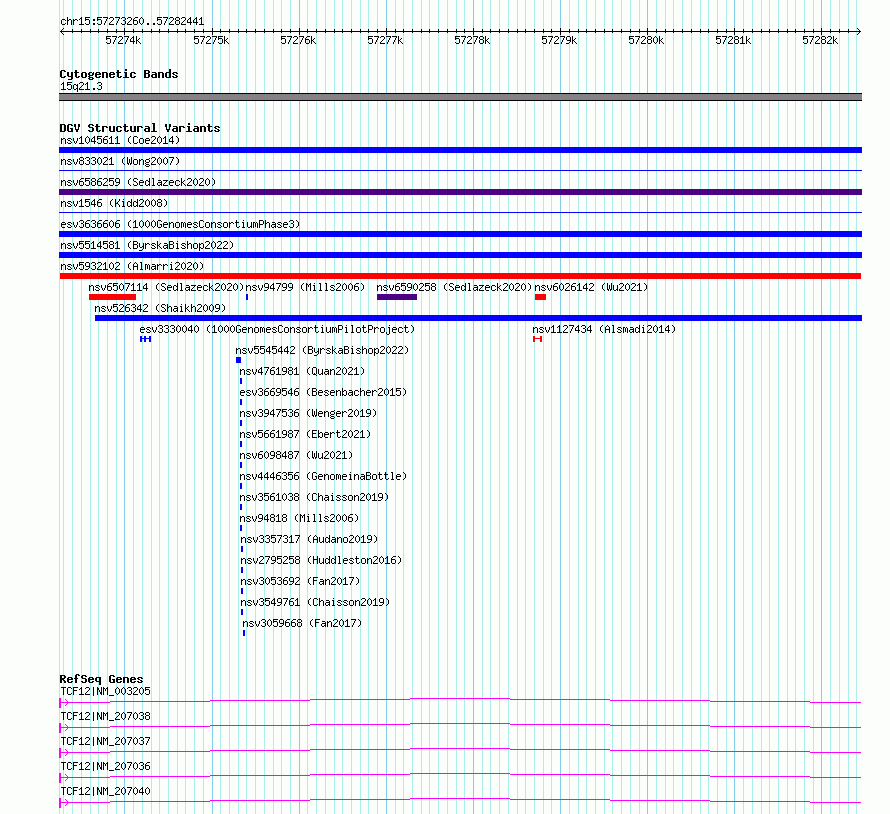Click the nsv526342 (Shaikh2009) text label
The width and height of the screenshot is (890, 814).
pos(160,308)
